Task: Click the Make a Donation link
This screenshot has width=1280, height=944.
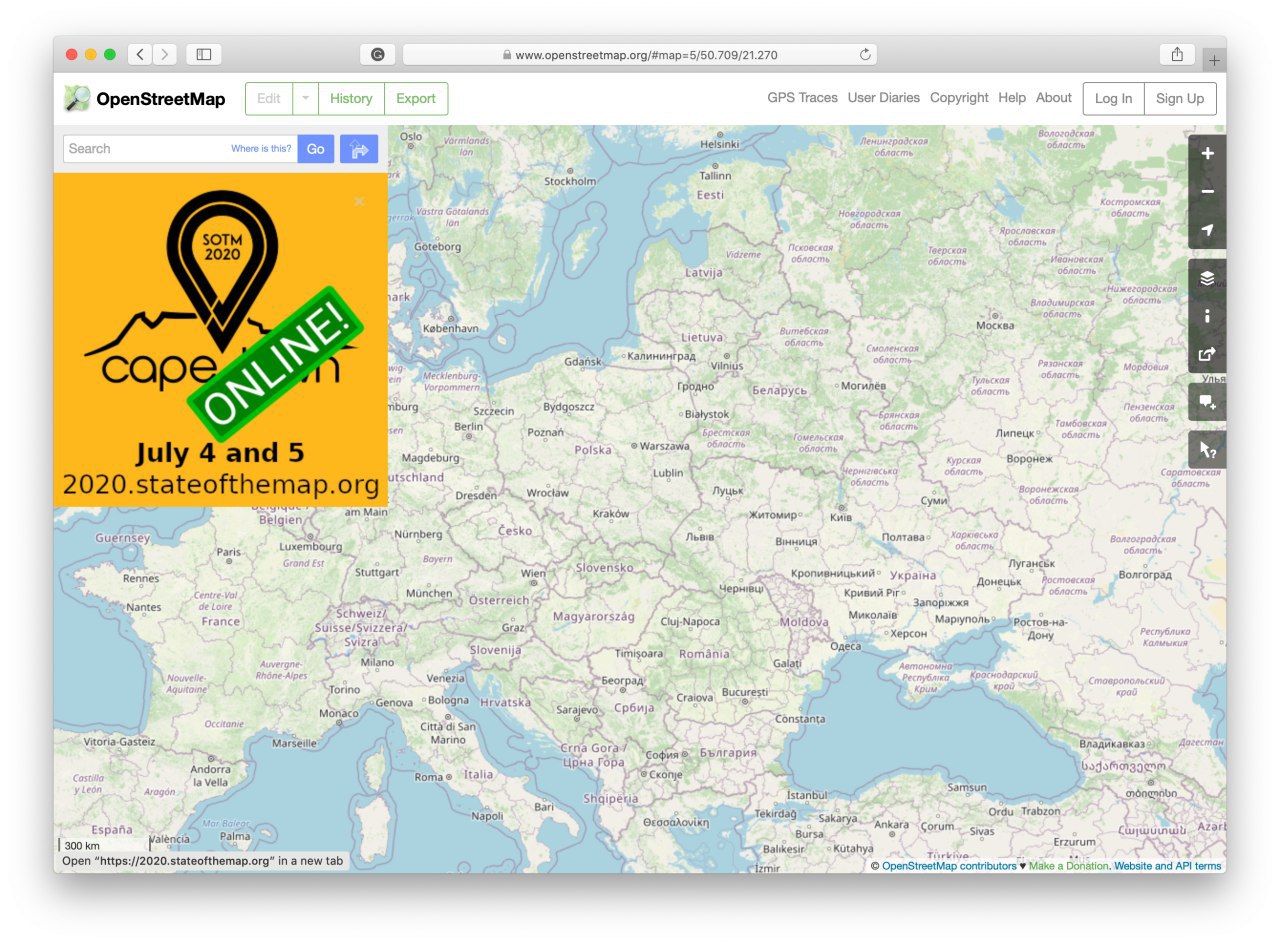Action: pyautogui.click(x=1068, y=866)
